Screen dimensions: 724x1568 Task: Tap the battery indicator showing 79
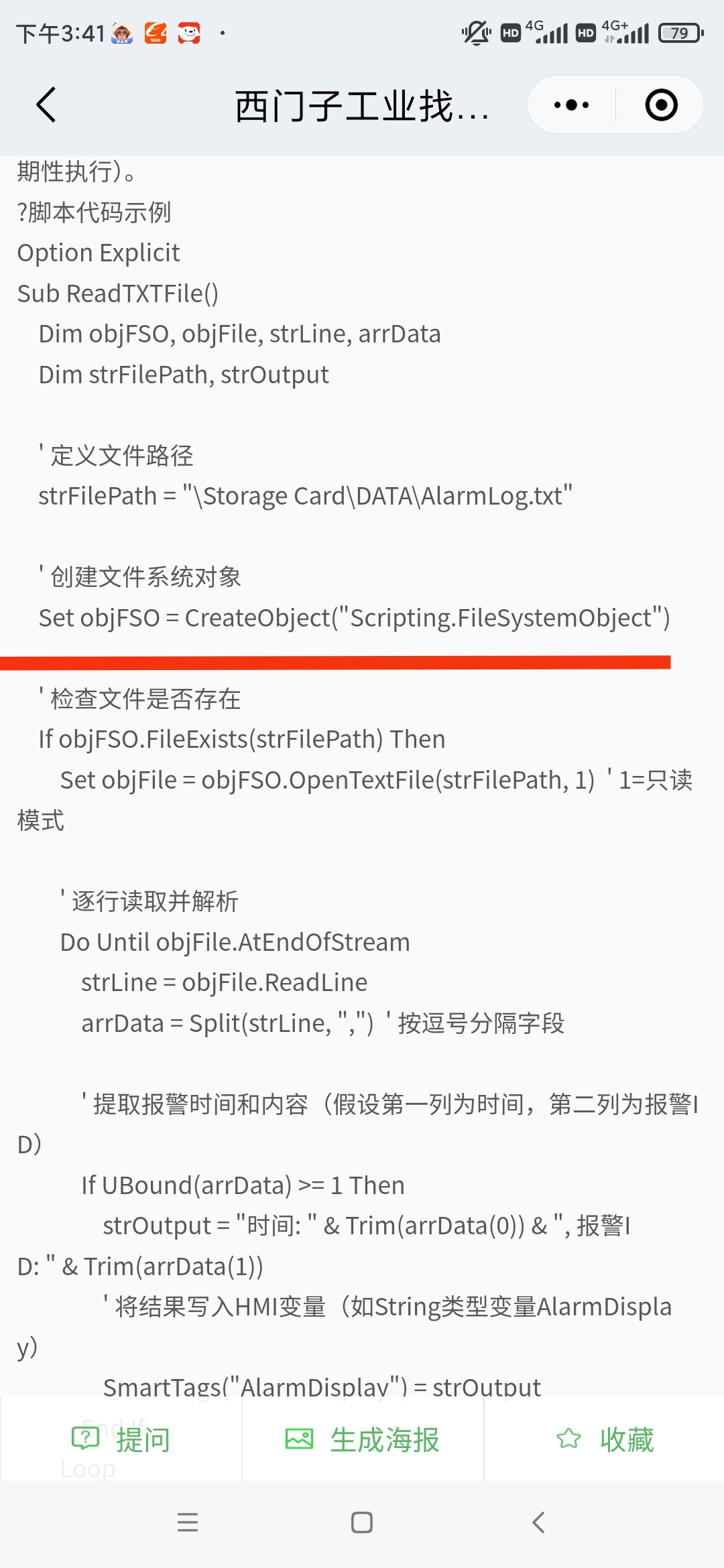(x=680, y=33)
